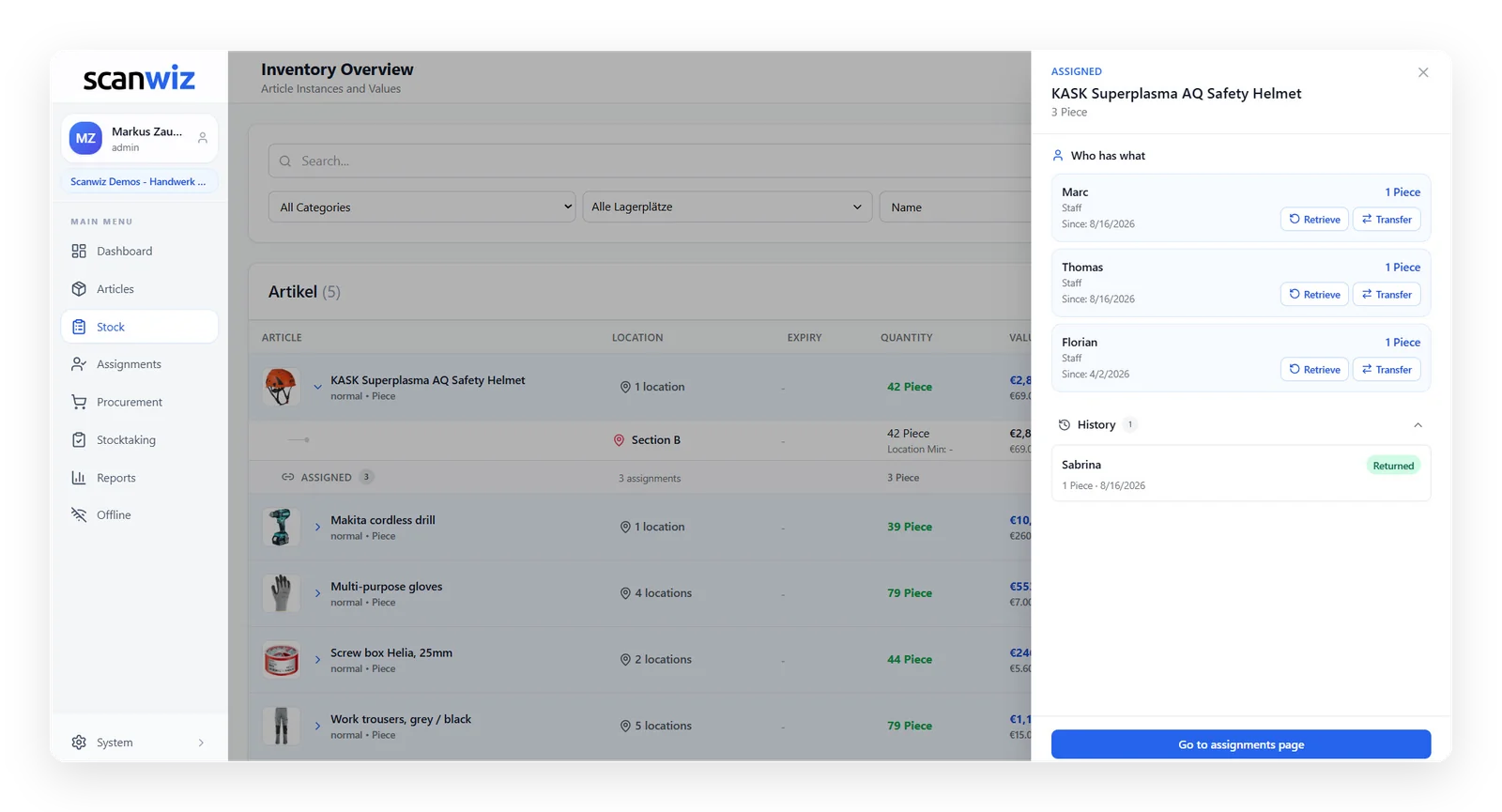The width and height of the screenshot is (1502, 812).
Task: Click the 3 assignments text
Action: [x=650, y=478]
